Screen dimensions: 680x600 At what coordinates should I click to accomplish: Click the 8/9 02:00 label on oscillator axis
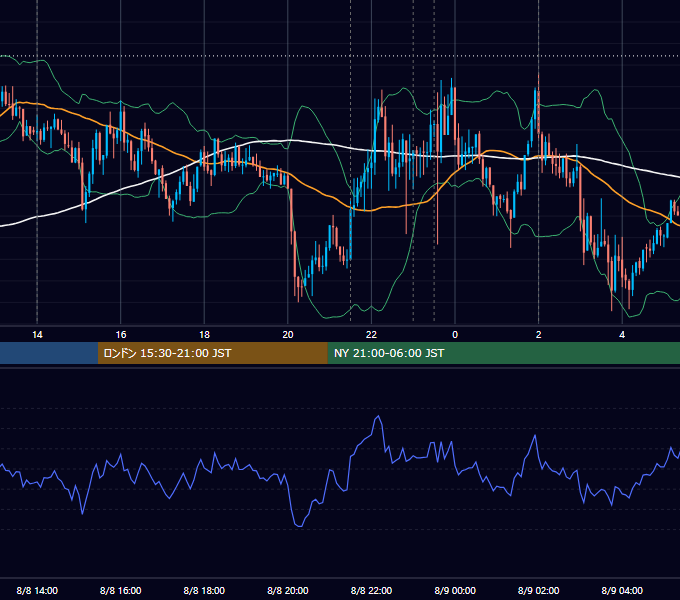pyautogui.click(x=539, y=591)
